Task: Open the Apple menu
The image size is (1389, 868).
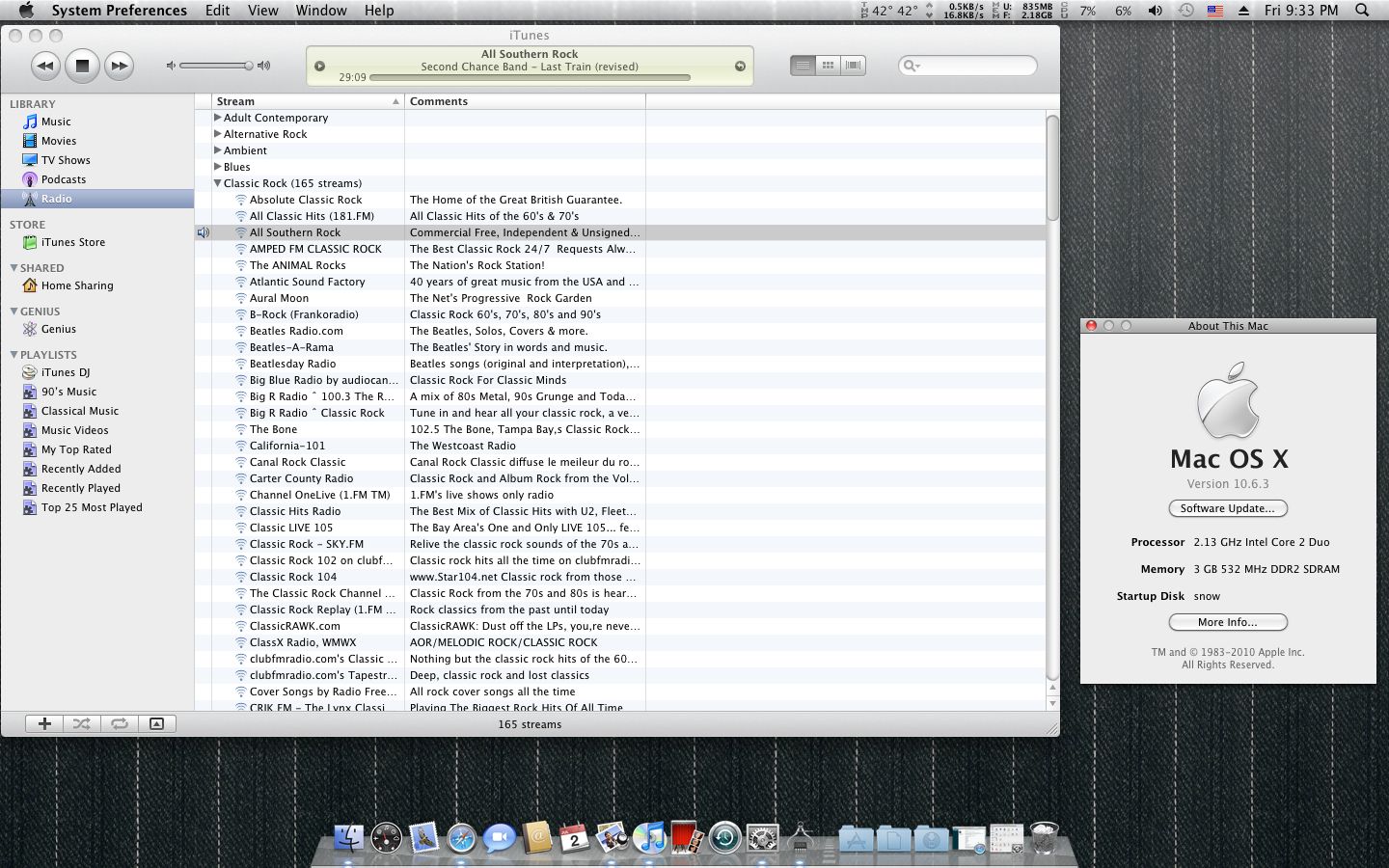Action: [x=26, y=11]
